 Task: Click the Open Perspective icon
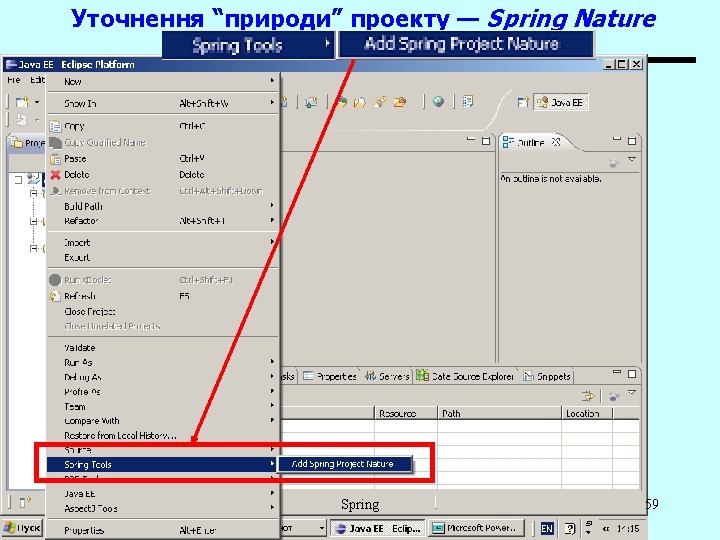[x=523, y=102]
